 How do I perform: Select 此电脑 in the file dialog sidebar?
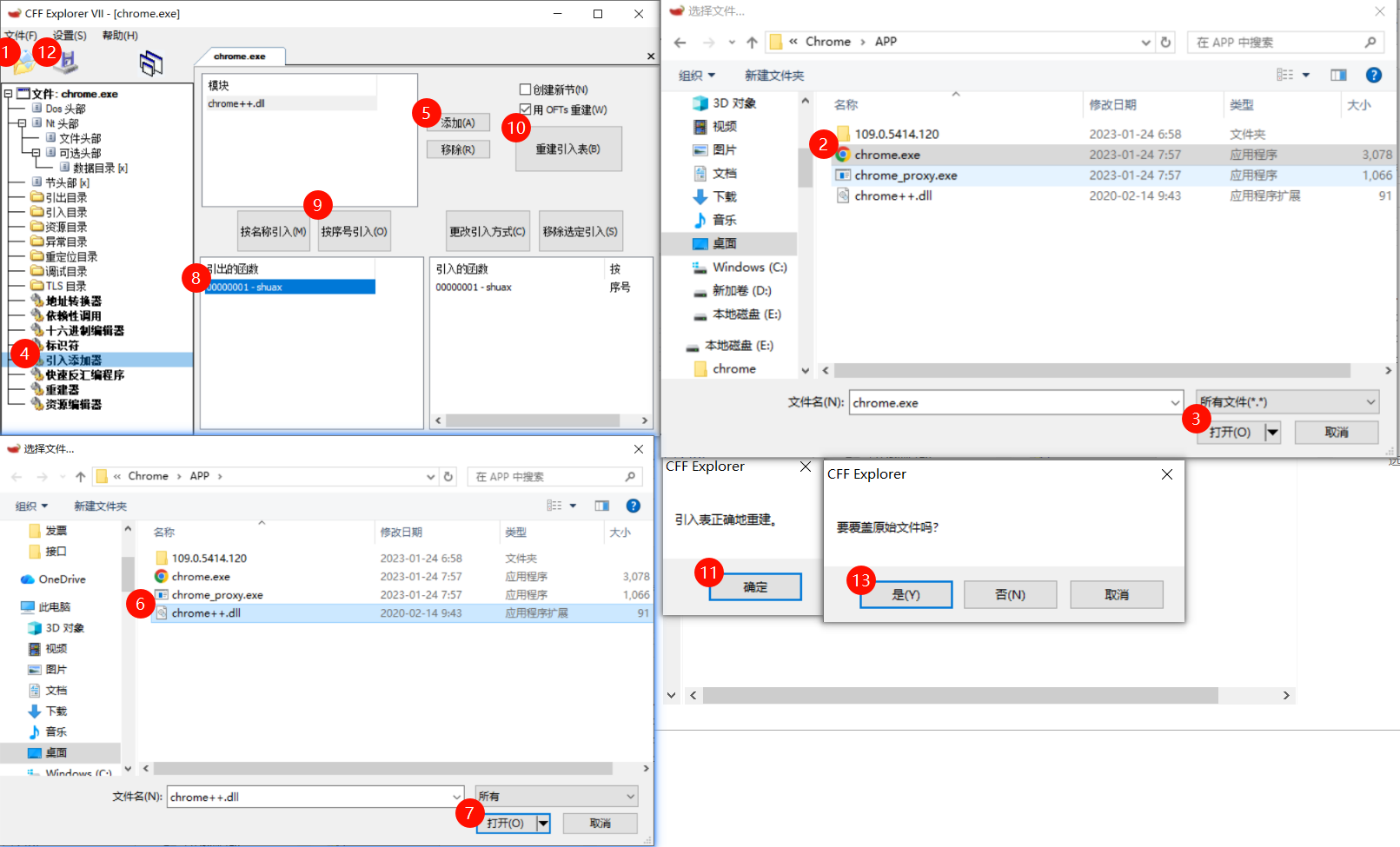[46, 606]
